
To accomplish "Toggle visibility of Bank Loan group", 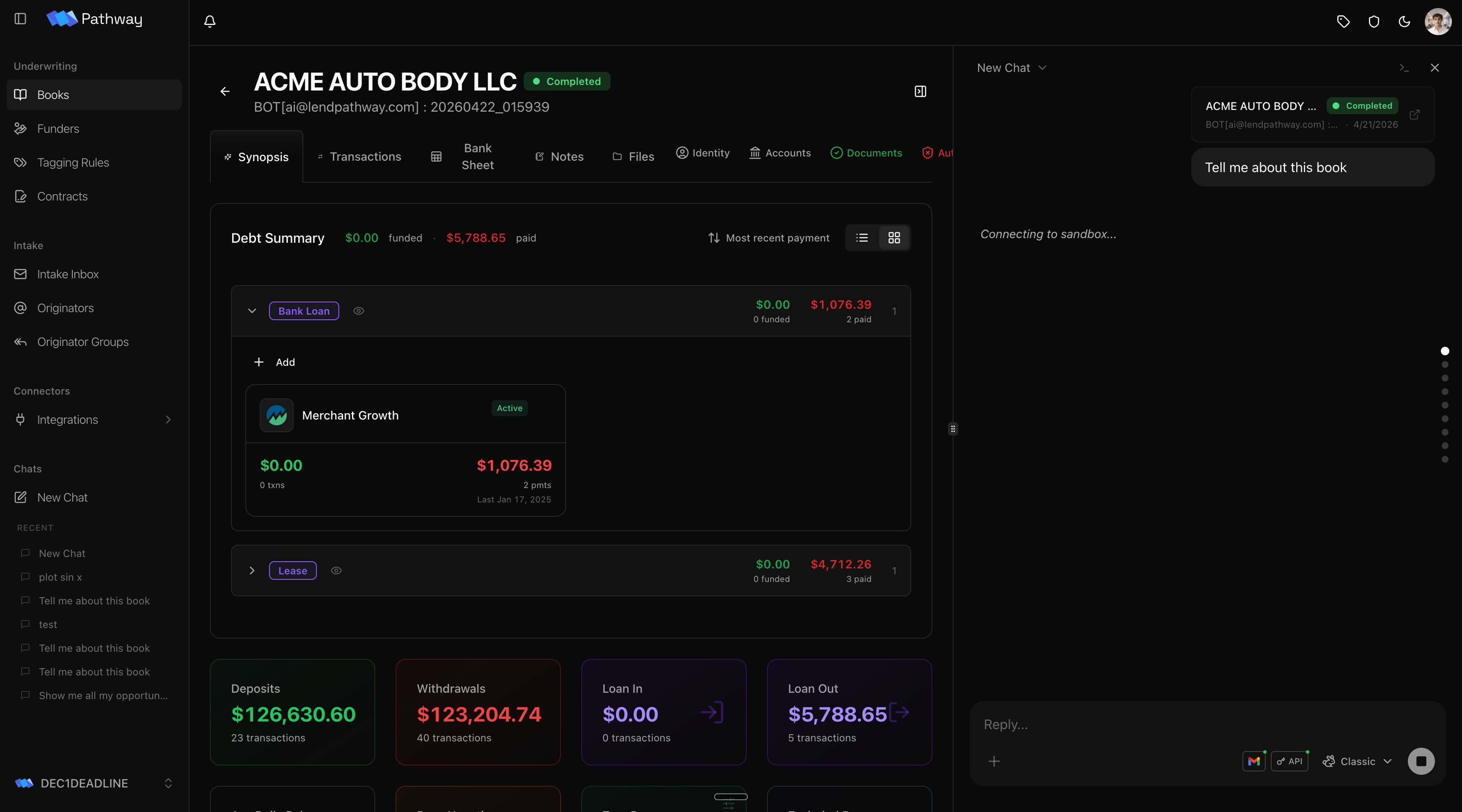I will (x=359, y=311).
